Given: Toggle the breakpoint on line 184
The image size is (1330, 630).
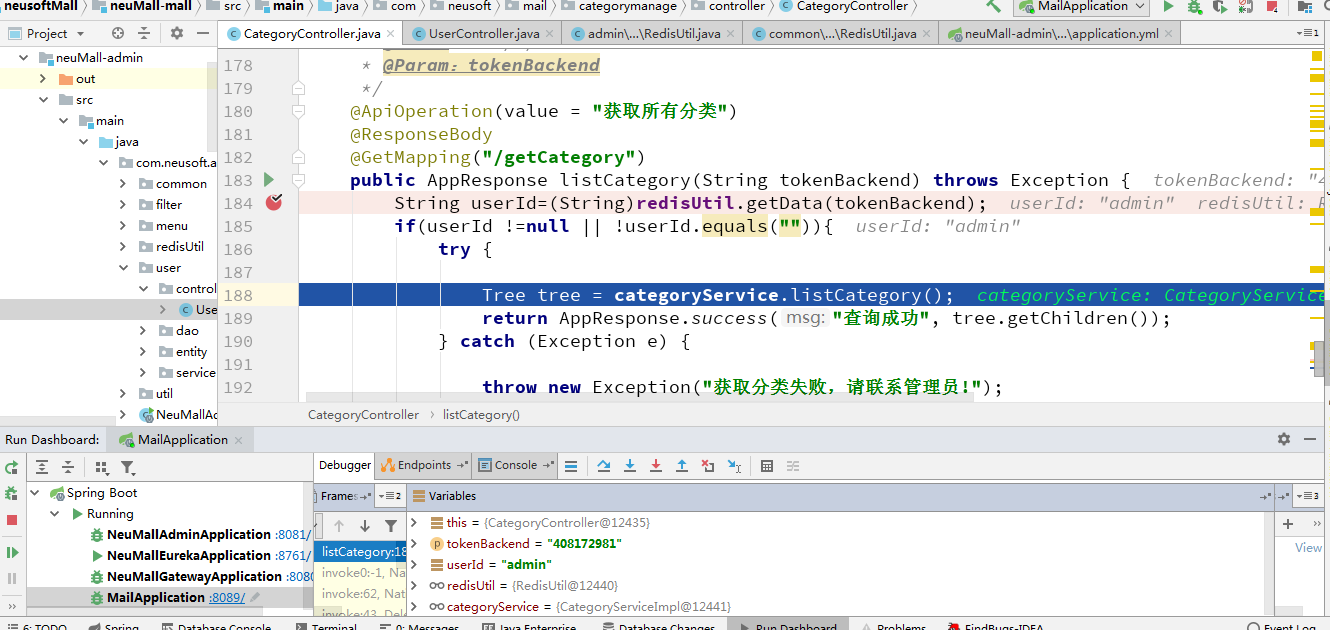Looking at the screenshot, I should (x=274, y=203).
